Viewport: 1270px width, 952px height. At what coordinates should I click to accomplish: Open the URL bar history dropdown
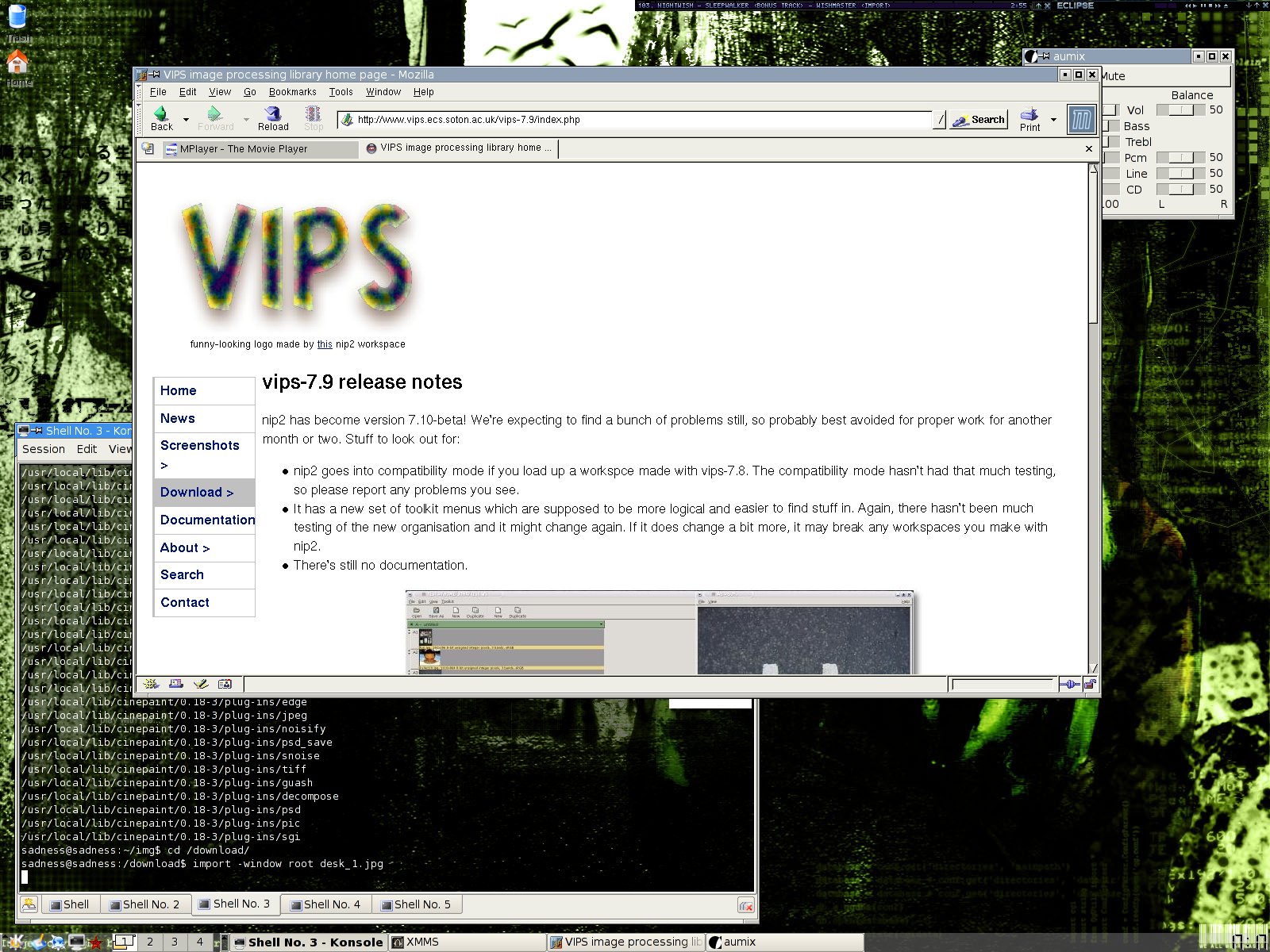tap(940, 120)
